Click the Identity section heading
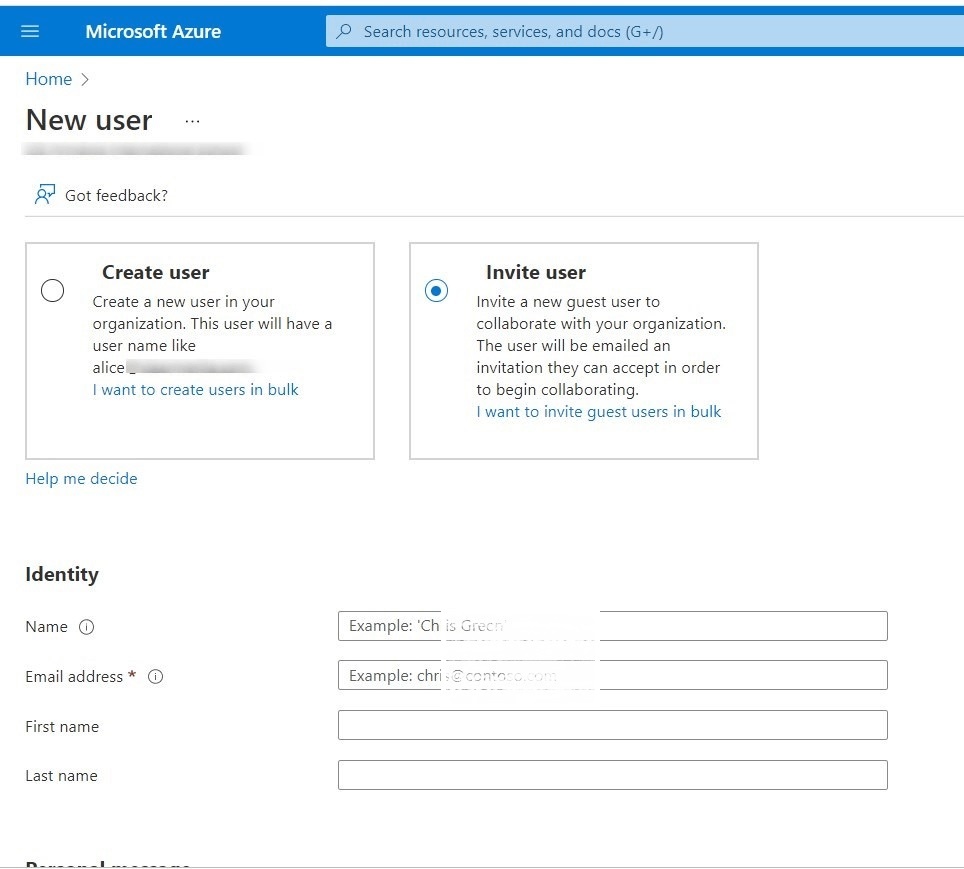This screenshot has width=964, height=869. coord(62,574)
